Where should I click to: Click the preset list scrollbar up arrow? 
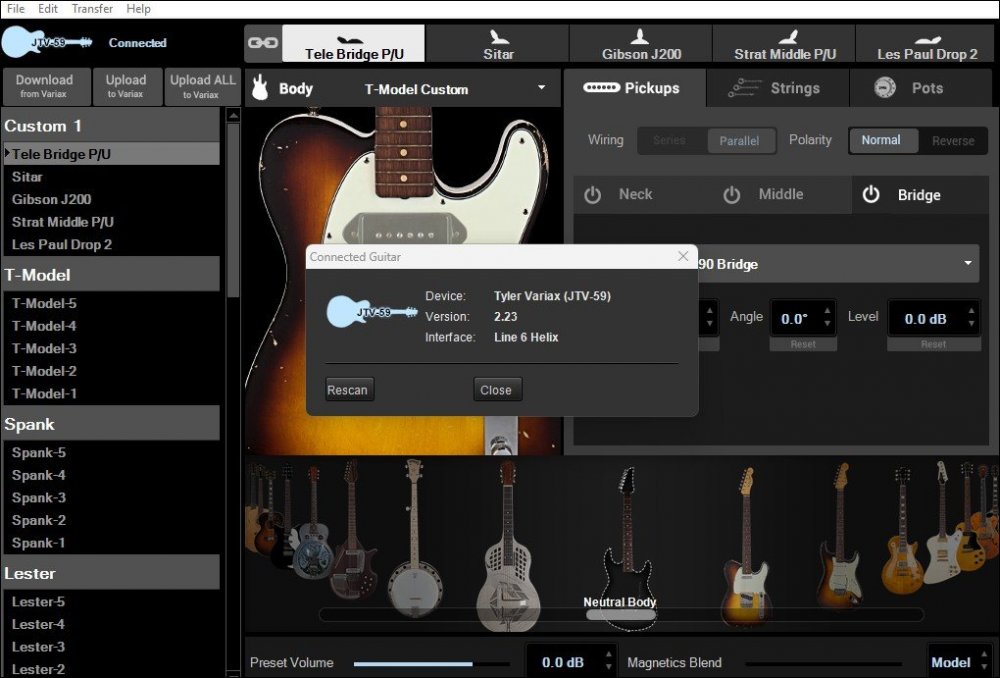[233, 115]
